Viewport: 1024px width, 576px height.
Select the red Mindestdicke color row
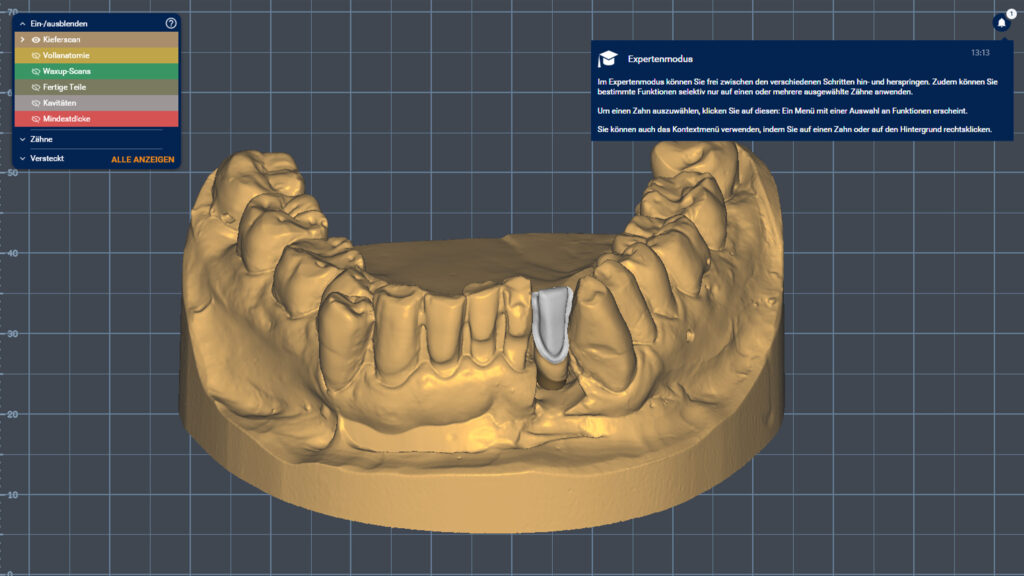[x=100, y=119]
